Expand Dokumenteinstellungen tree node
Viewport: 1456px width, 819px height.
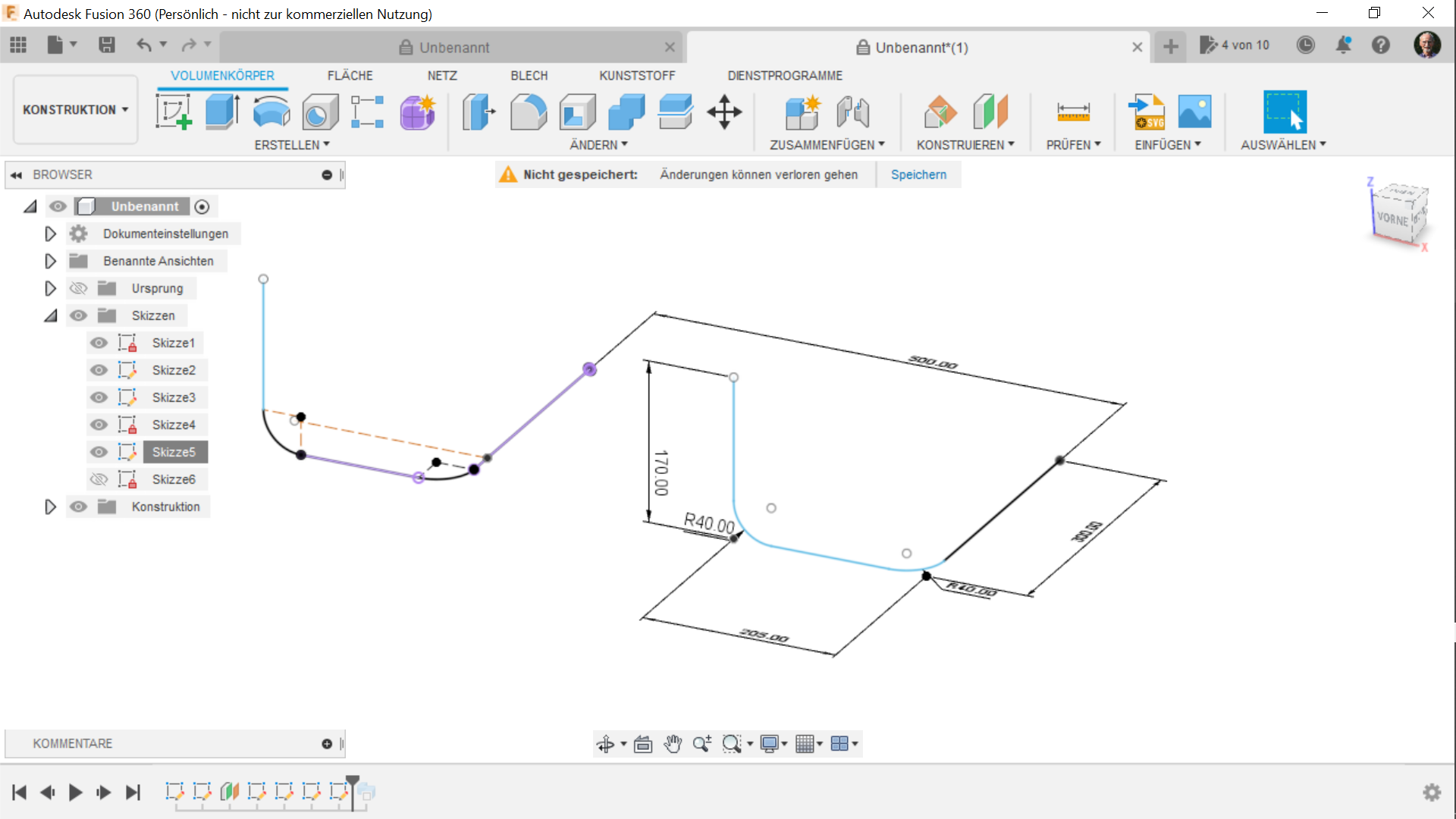click(x=50, y=234)
